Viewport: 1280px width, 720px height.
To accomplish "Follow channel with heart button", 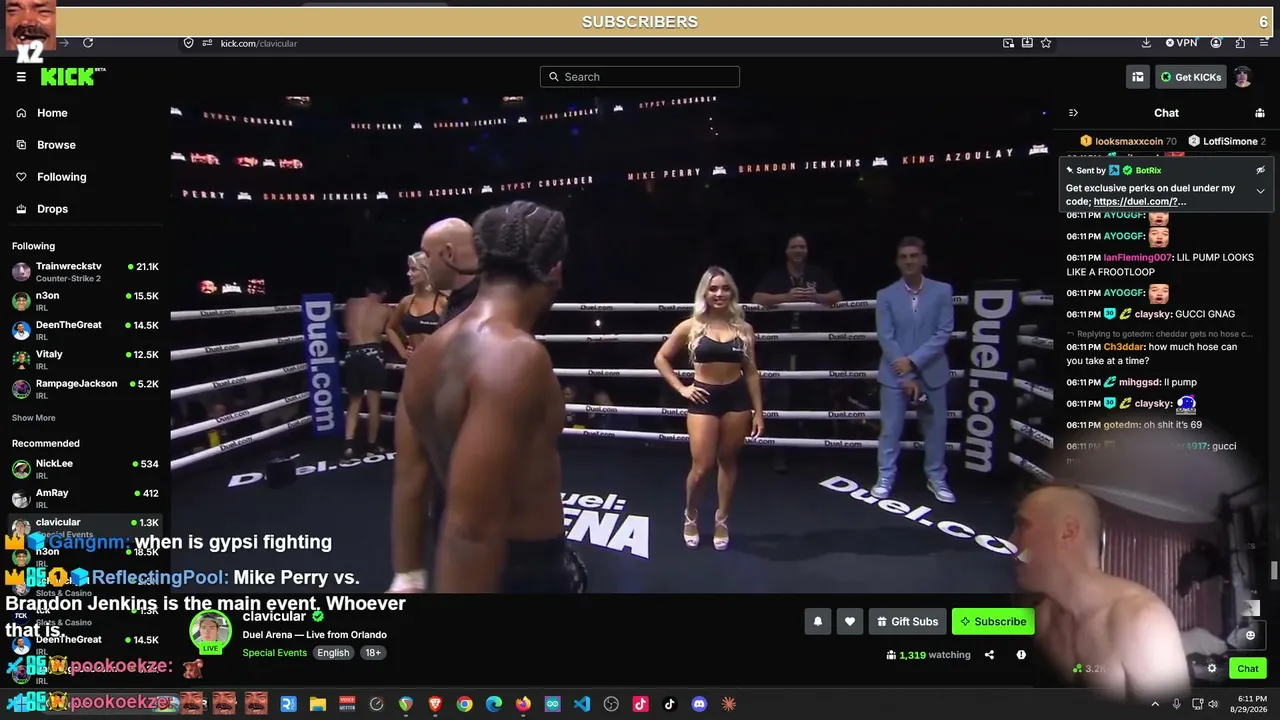I will tap(849, 621).
